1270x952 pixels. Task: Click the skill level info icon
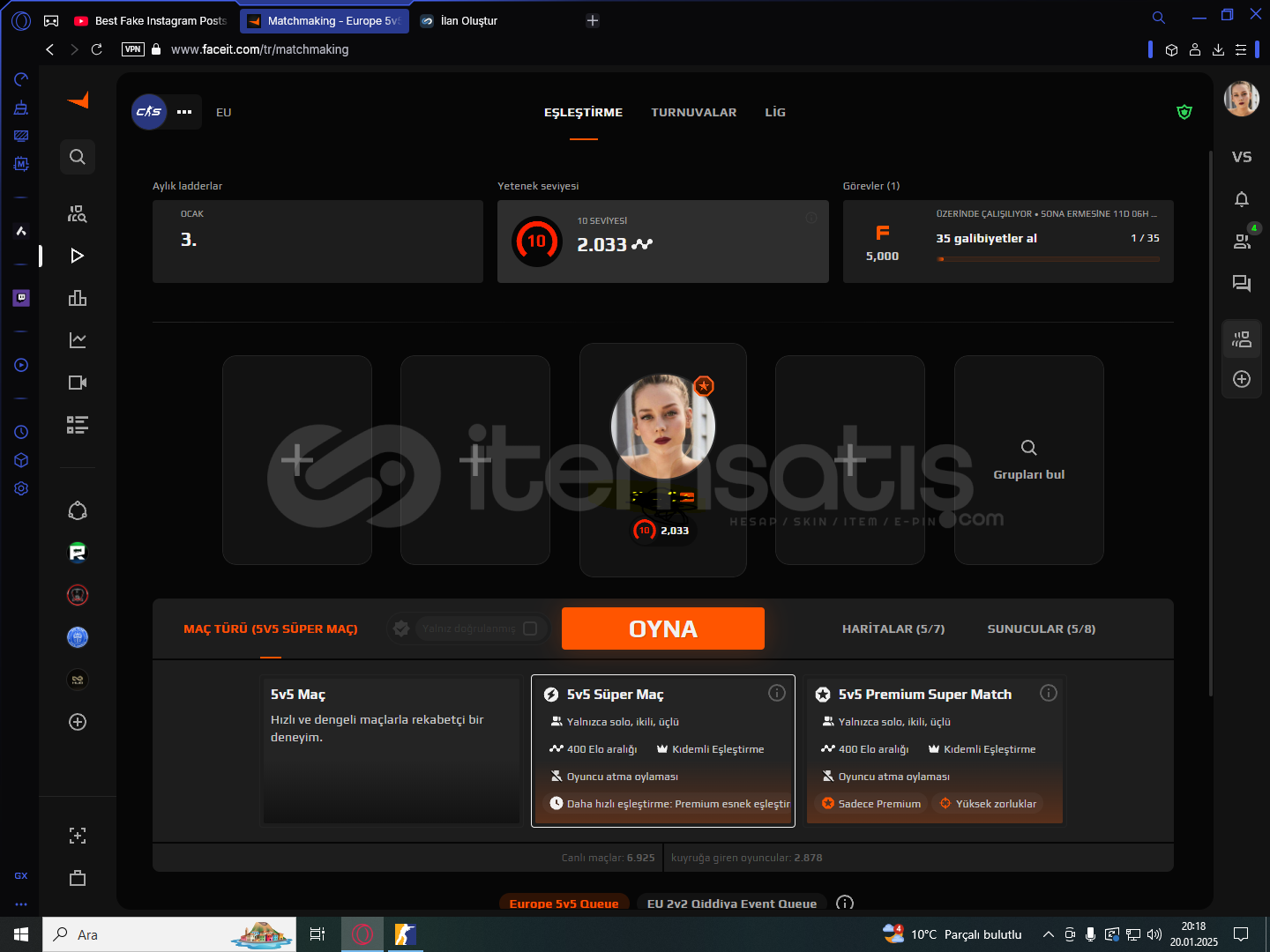coord(811,218)
